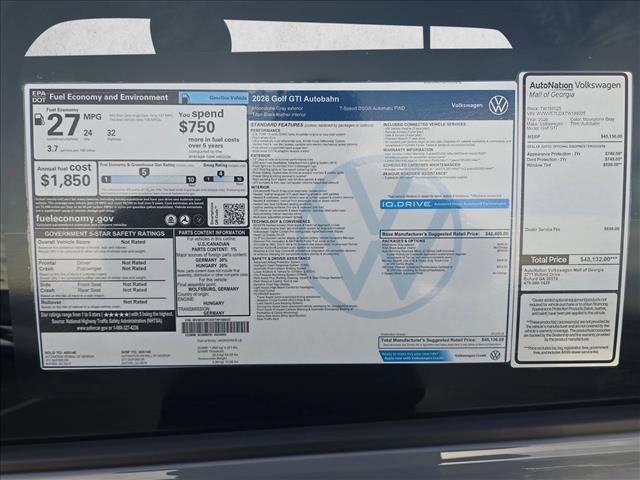Click the Base Manufacturer's Suggested Retail Price line

pyautogui.click(x=445, y=234)
